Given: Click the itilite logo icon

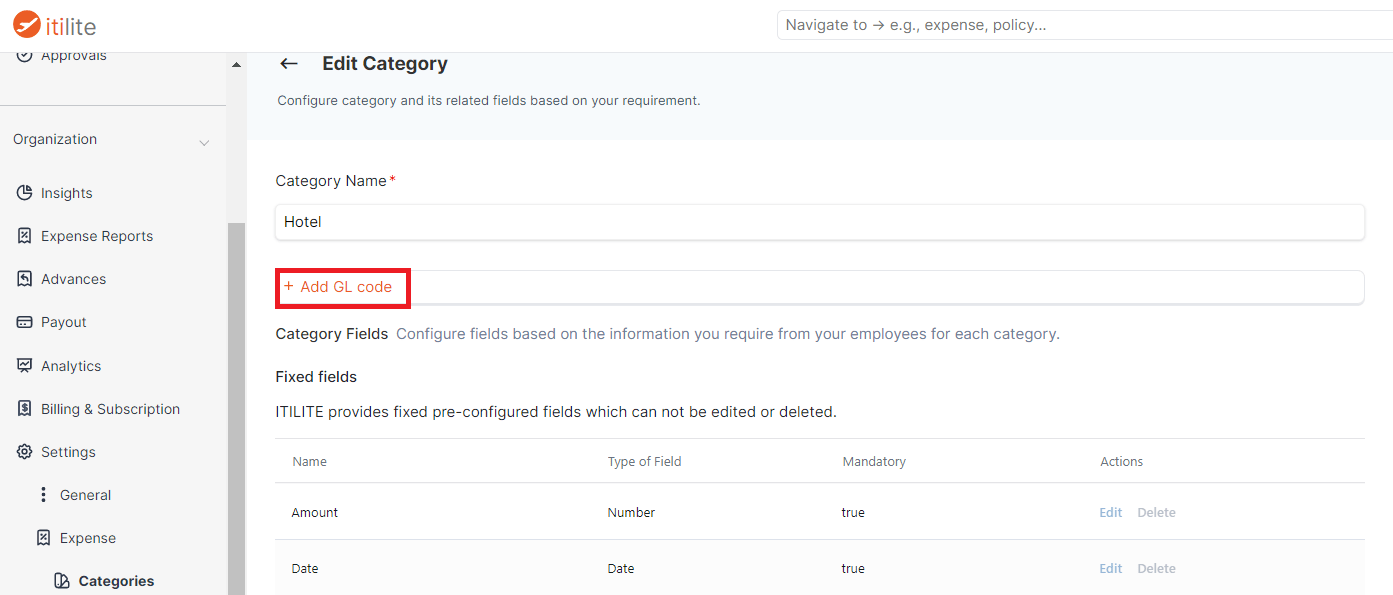Looking at the screenshot, I should [27, 24].
